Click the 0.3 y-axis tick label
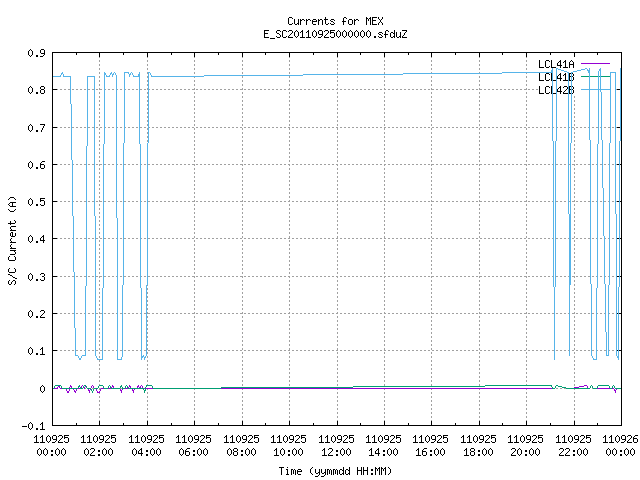Screen dimensions: 640x480 [x=36, y=277]
